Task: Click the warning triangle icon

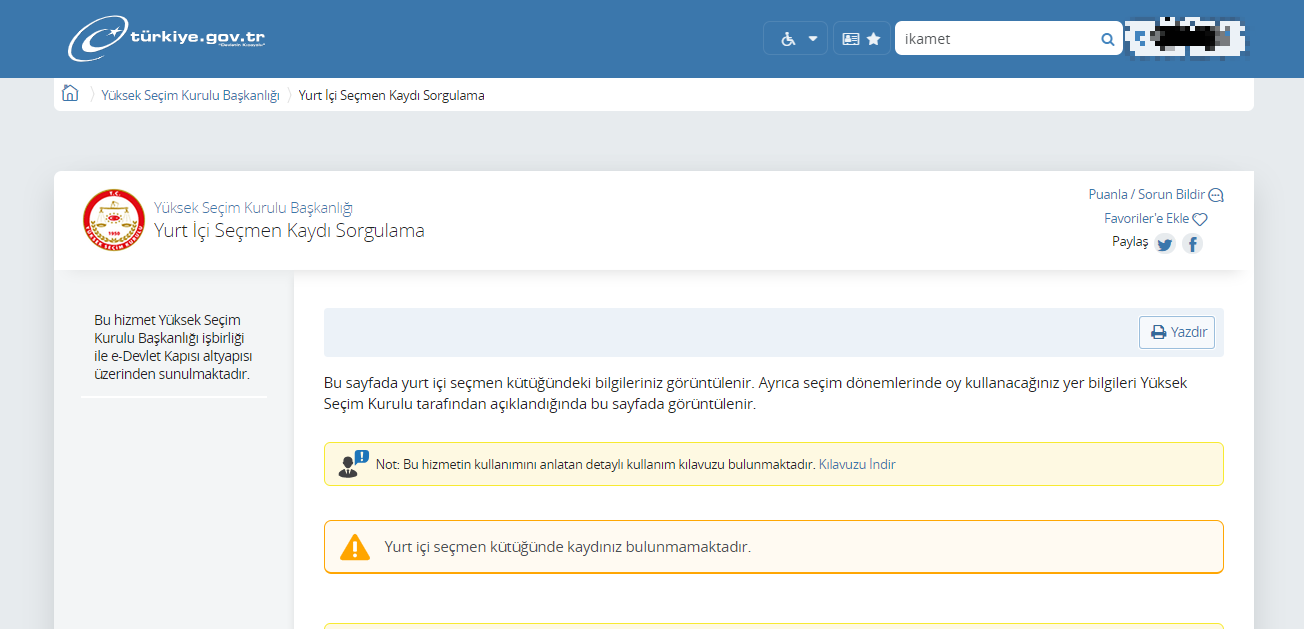Action: pos(355,546)
